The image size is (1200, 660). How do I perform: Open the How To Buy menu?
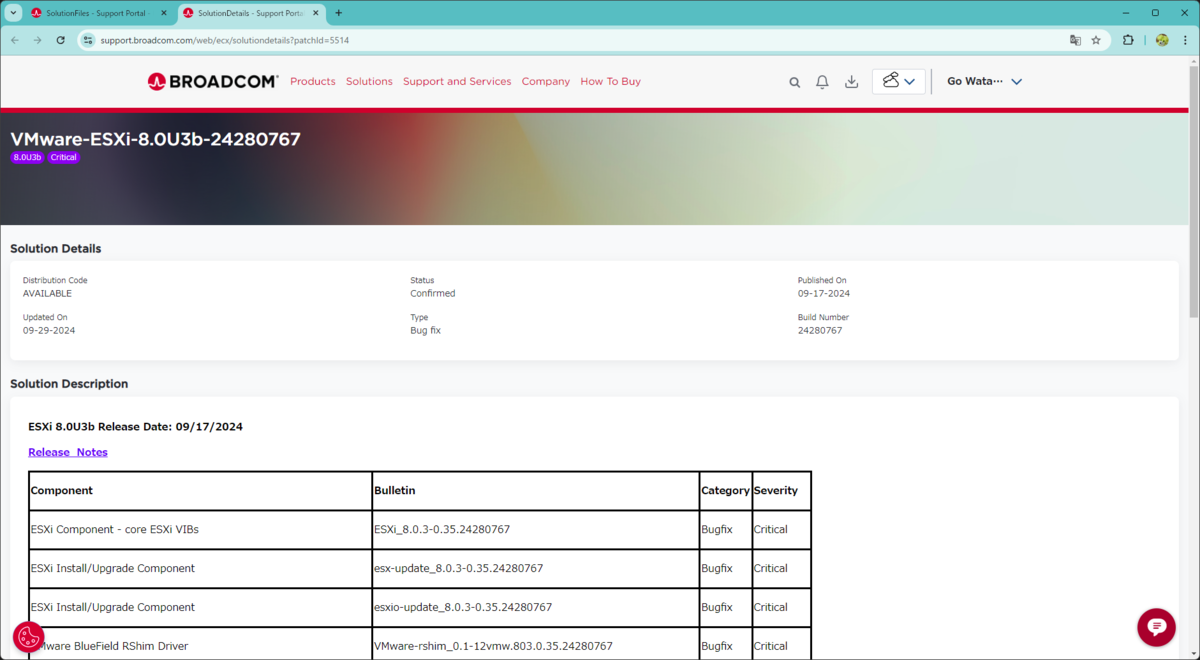pos(611,82)
